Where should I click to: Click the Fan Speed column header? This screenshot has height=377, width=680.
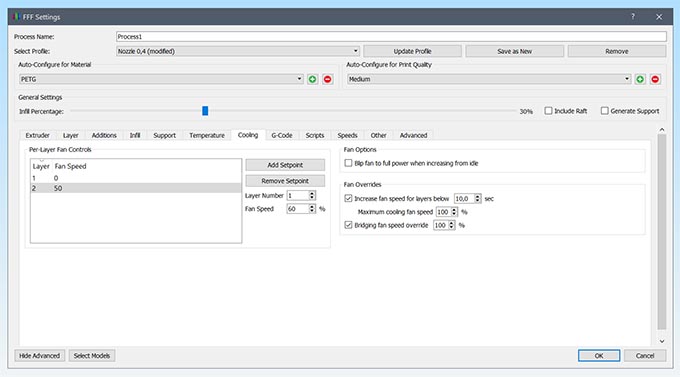70,166
